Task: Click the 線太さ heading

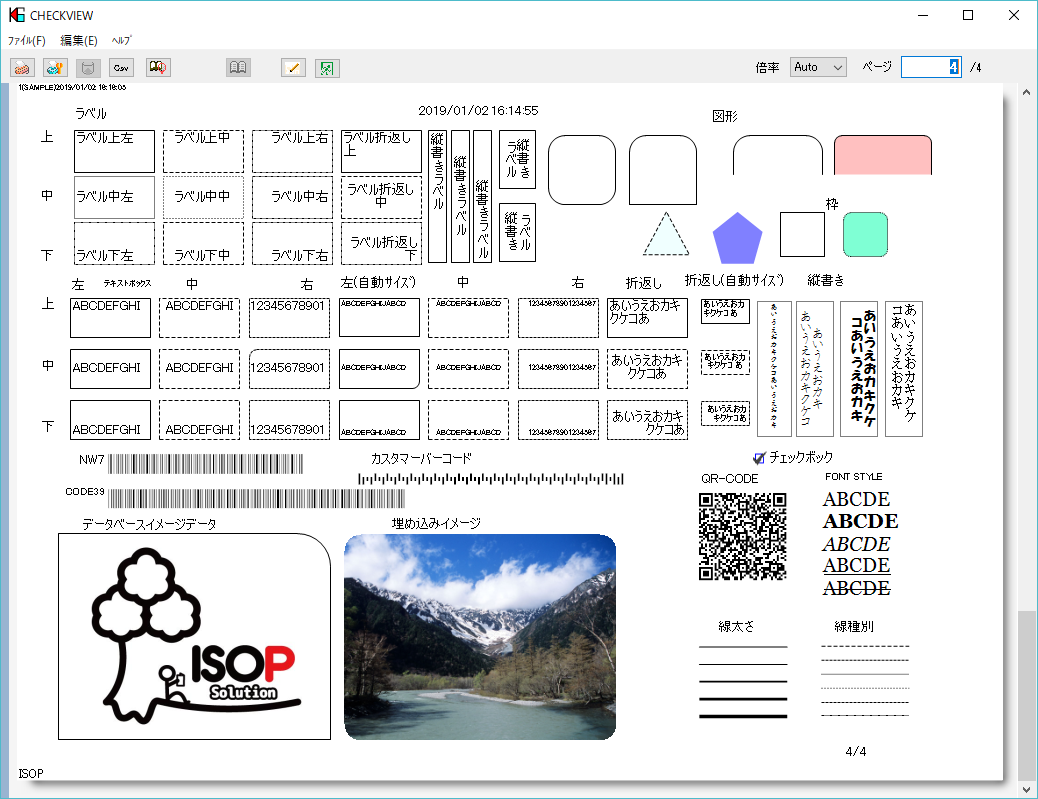Action: [736, 626]
